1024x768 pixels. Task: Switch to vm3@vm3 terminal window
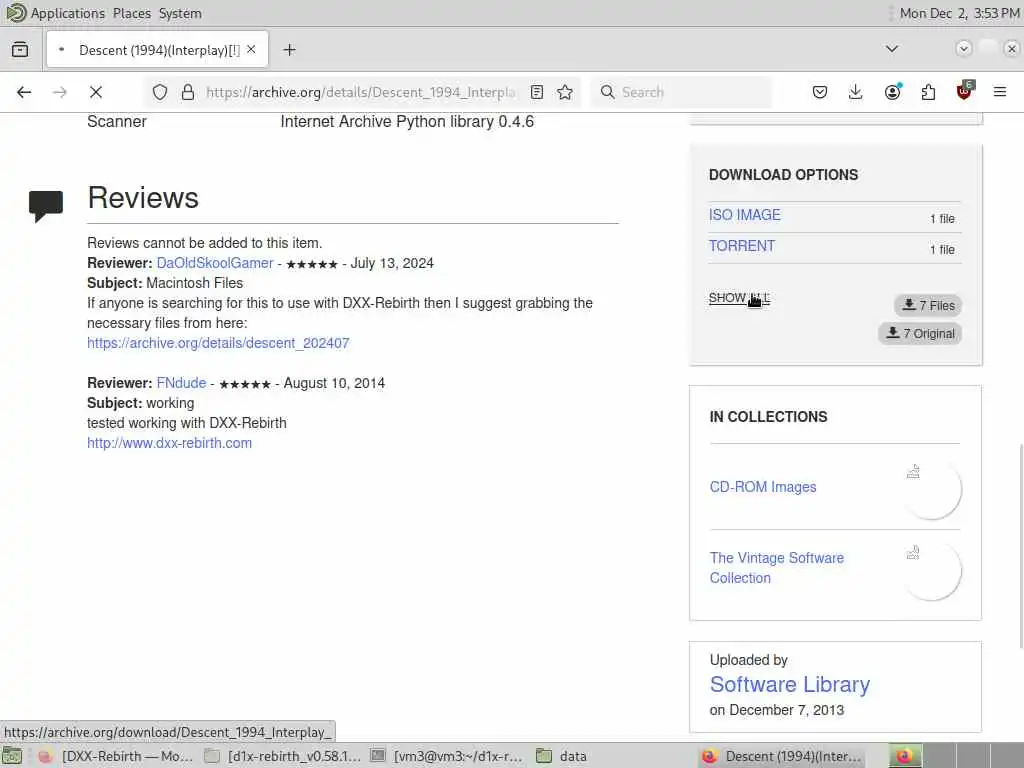tap(447, 756)
